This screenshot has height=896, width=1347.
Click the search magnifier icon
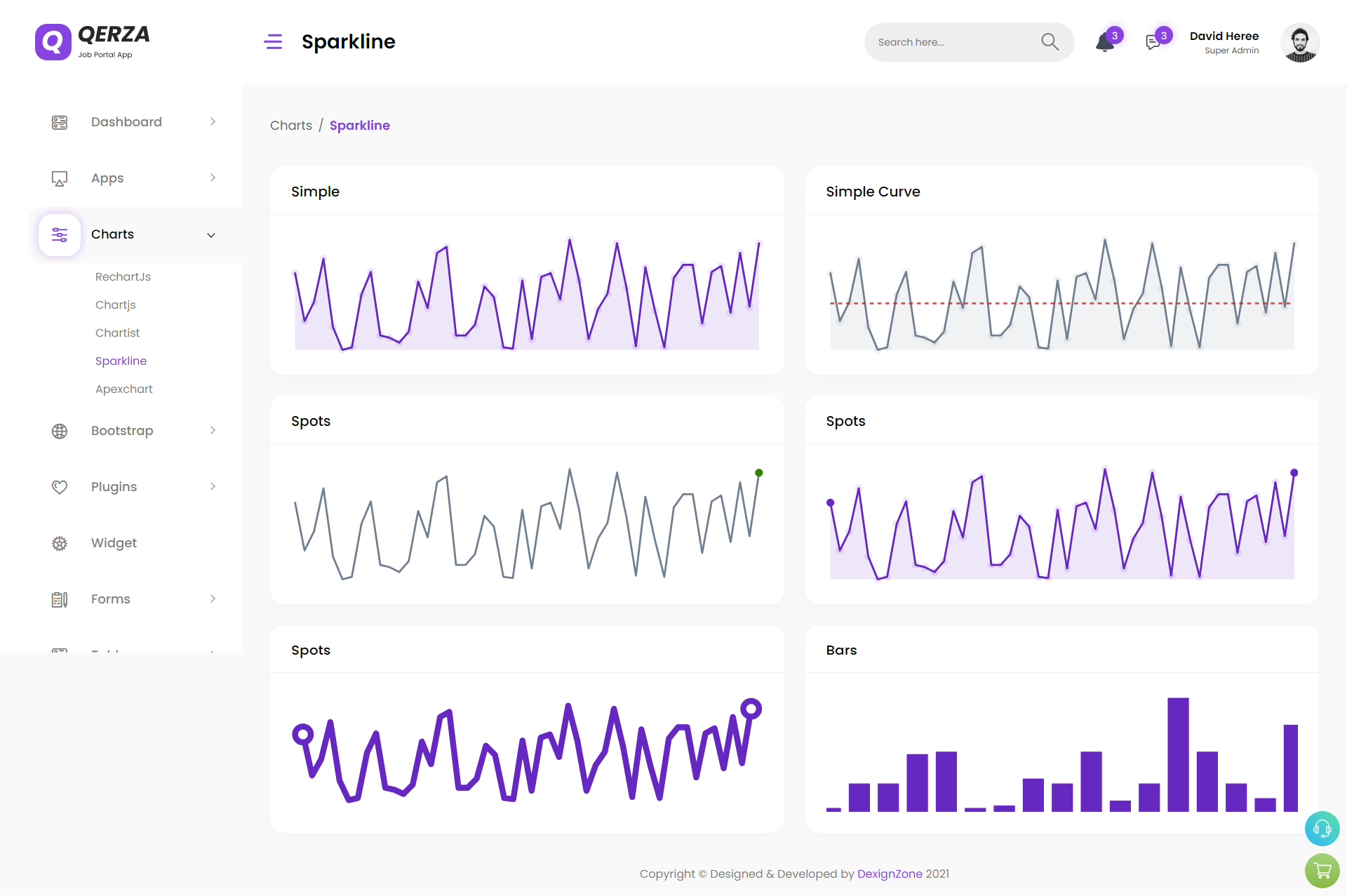[1050, 42]
